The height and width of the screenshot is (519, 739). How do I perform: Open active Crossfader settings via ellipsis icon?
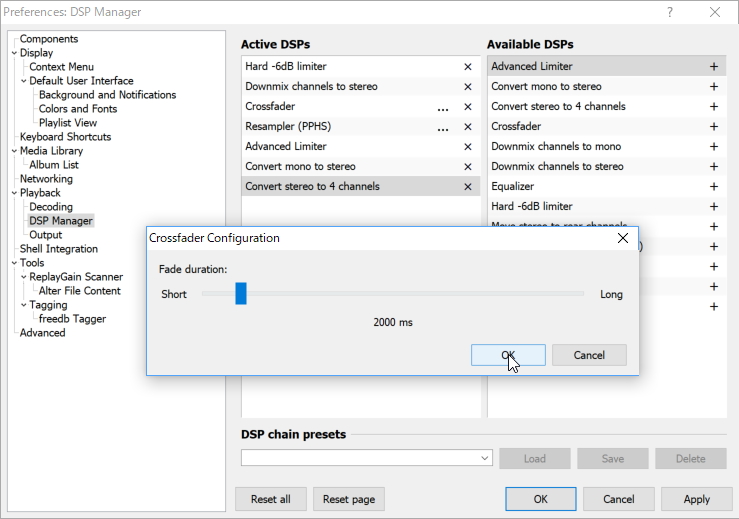442,107
